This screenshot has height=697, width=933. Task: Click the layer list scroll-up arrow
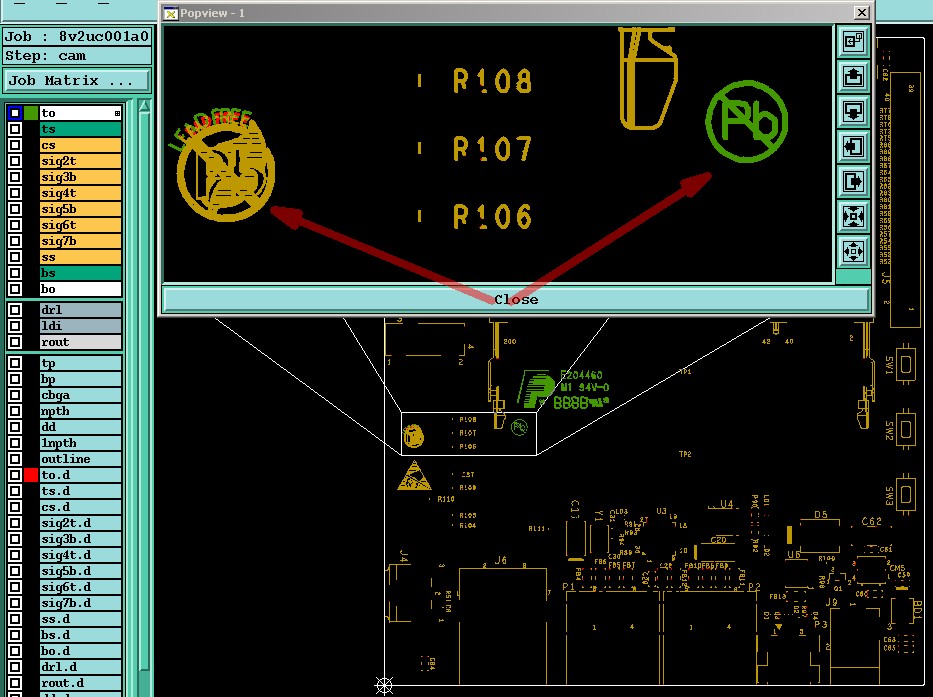[x=144, y=107]
